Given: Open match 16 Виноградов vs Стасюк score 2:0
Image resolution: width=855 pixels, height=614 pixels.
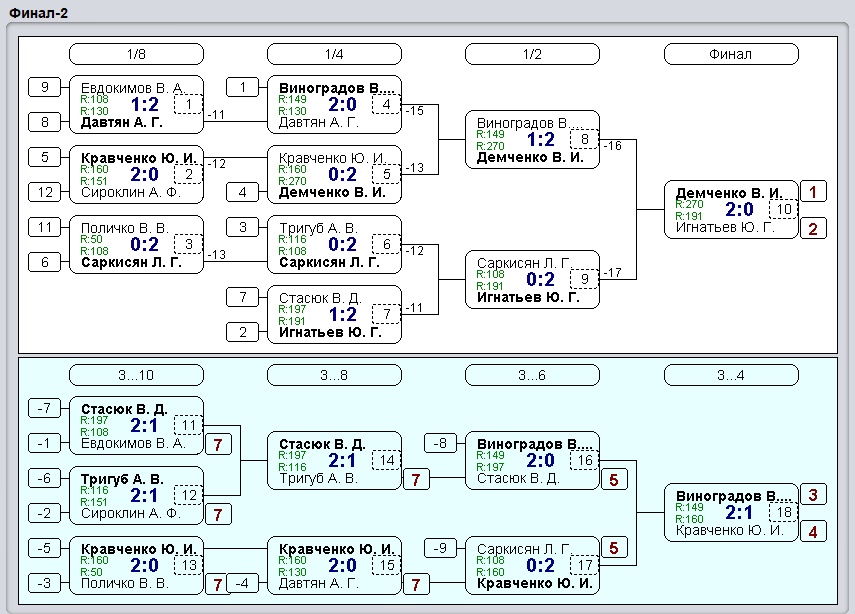Looking at the screenshot, I should click(532, 461).
